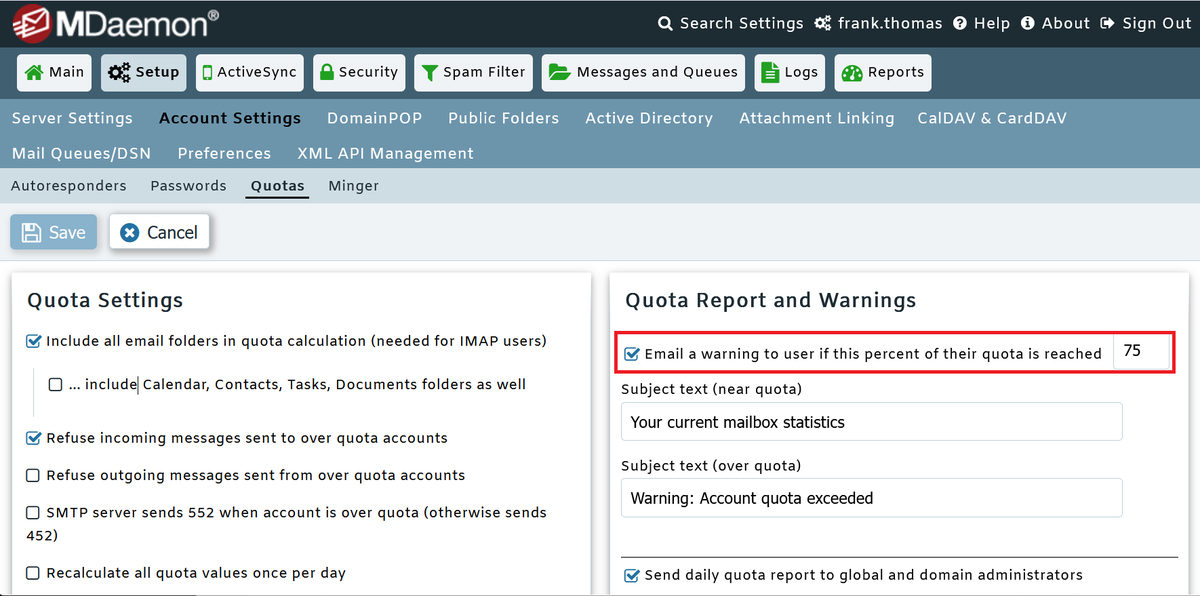The width and height of the screenshot is (1200, 596).
Task: Open XML API Management
Action: click(x=385, y=153)
